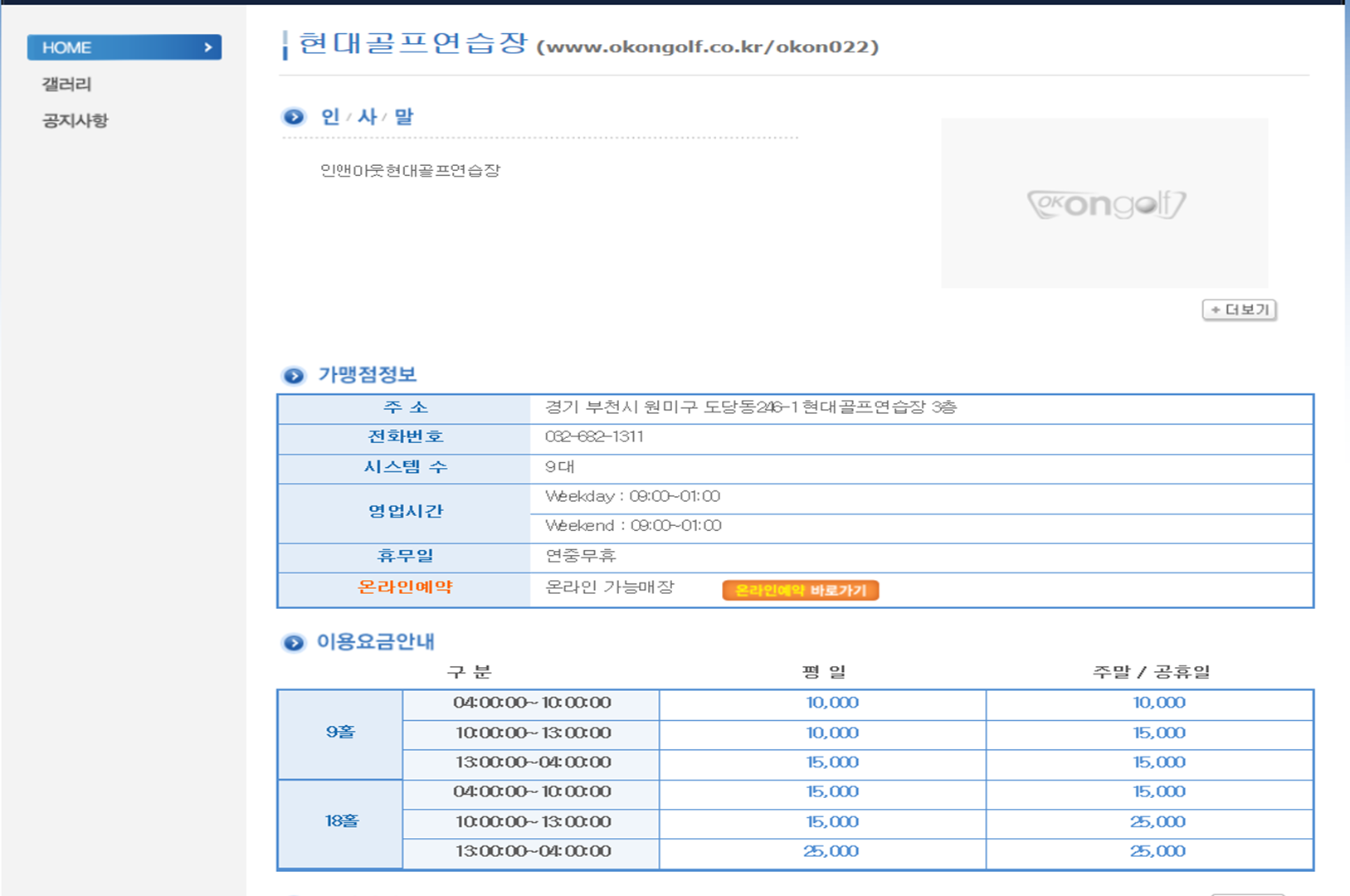Go to 공지사항 in the sidebar
This screenshot has width=1350, height=896.
[76, 121]
